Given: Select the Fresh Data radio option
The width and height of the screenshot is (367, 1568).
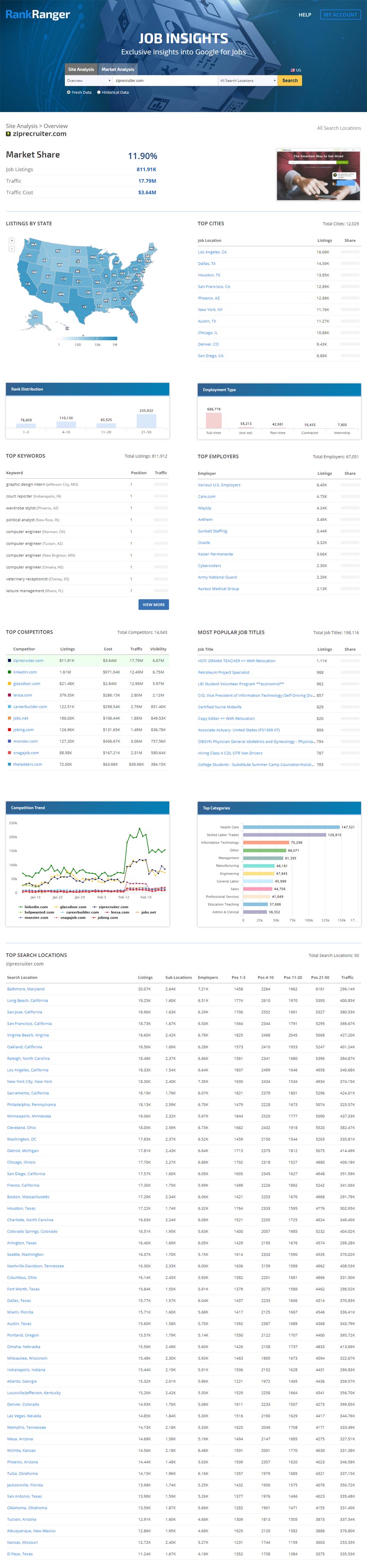Looking at the screenshot, I should coord(68,93).
